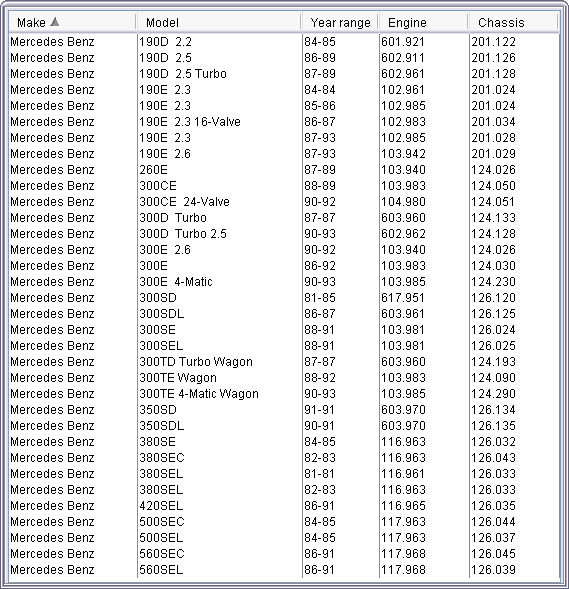Click engine value 617.951
Image resolution: width=569 pixels, height=589 pixels.
(403, 298)
